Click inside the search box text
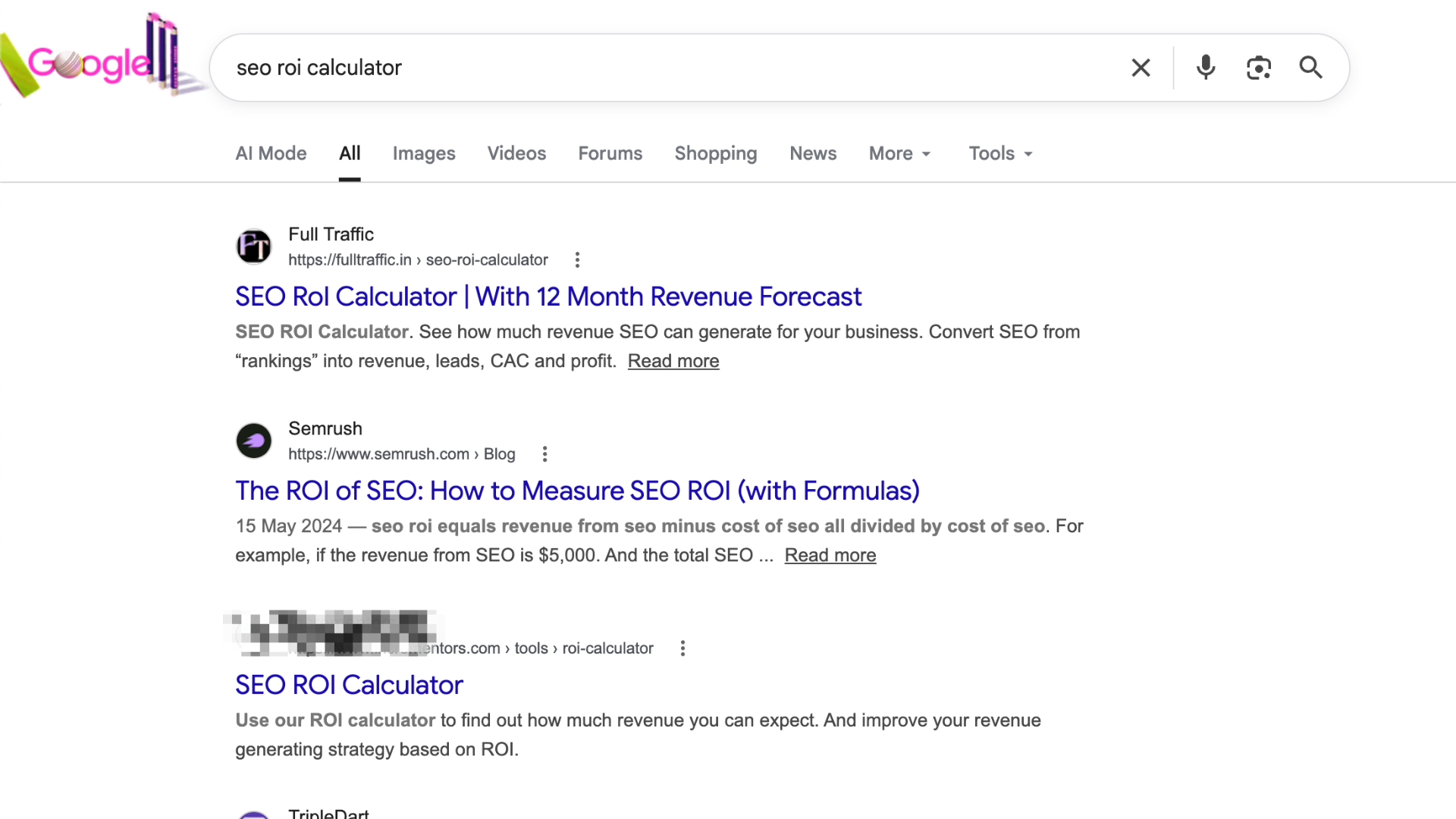The image size is (1456, 819). 319,67
